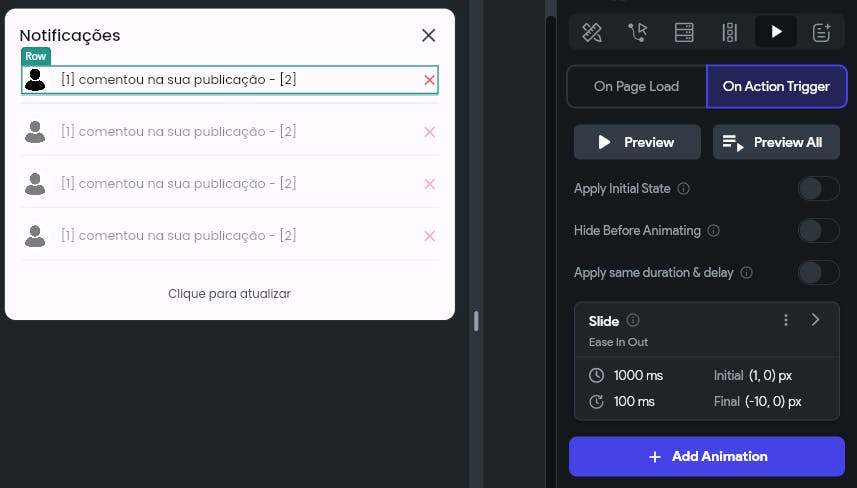This screenshot has height=488, width=857.
Task: Open the Generate Dynamic Children panel icon
Action: [x=730, y=32]
